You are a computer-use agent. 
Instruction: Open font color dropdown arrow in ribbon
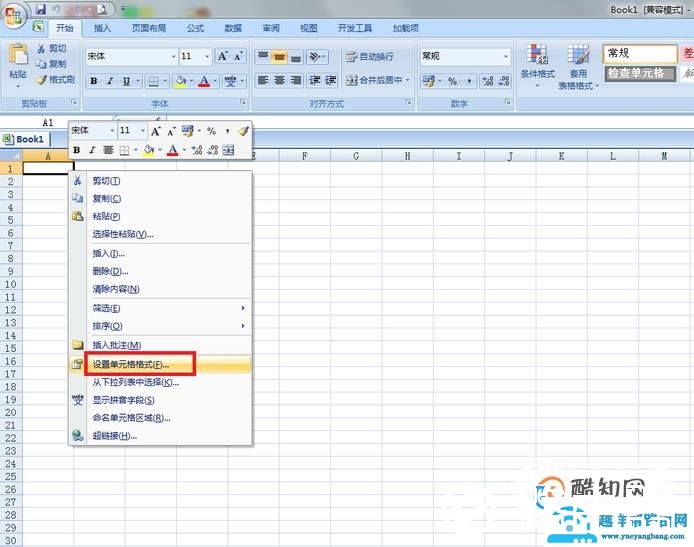click(215, 81)
